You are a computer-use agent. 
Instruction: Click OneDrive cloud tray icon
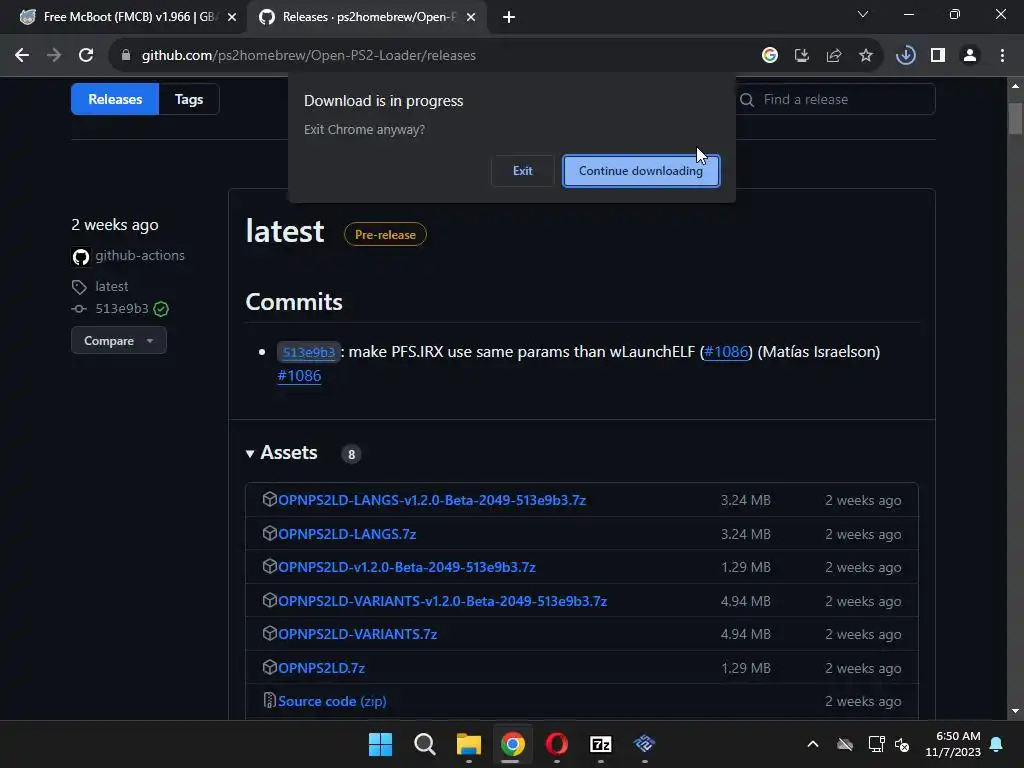tap(845, 744)
